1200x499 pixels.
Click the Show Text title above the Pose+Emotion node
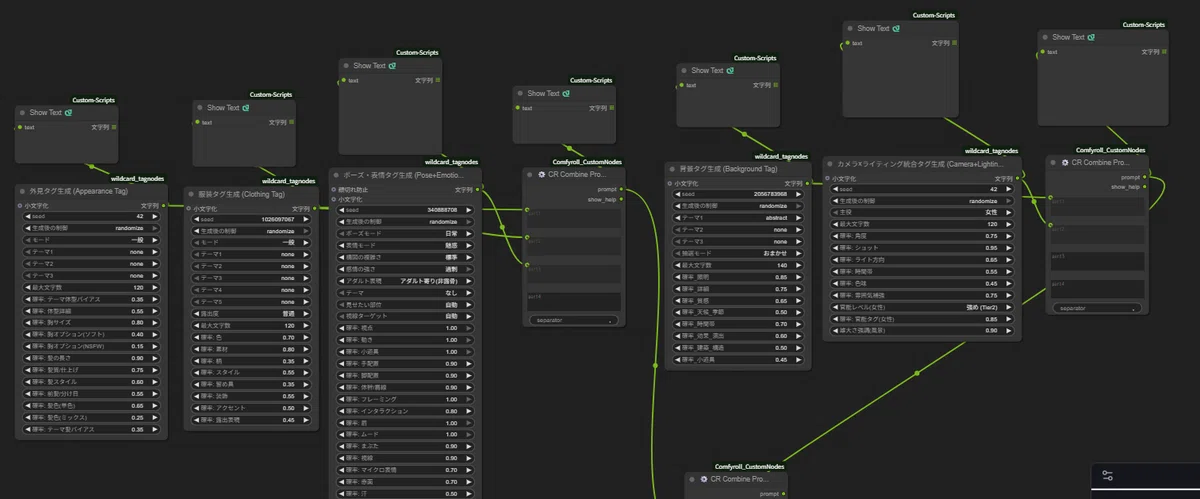click(370, 66)
